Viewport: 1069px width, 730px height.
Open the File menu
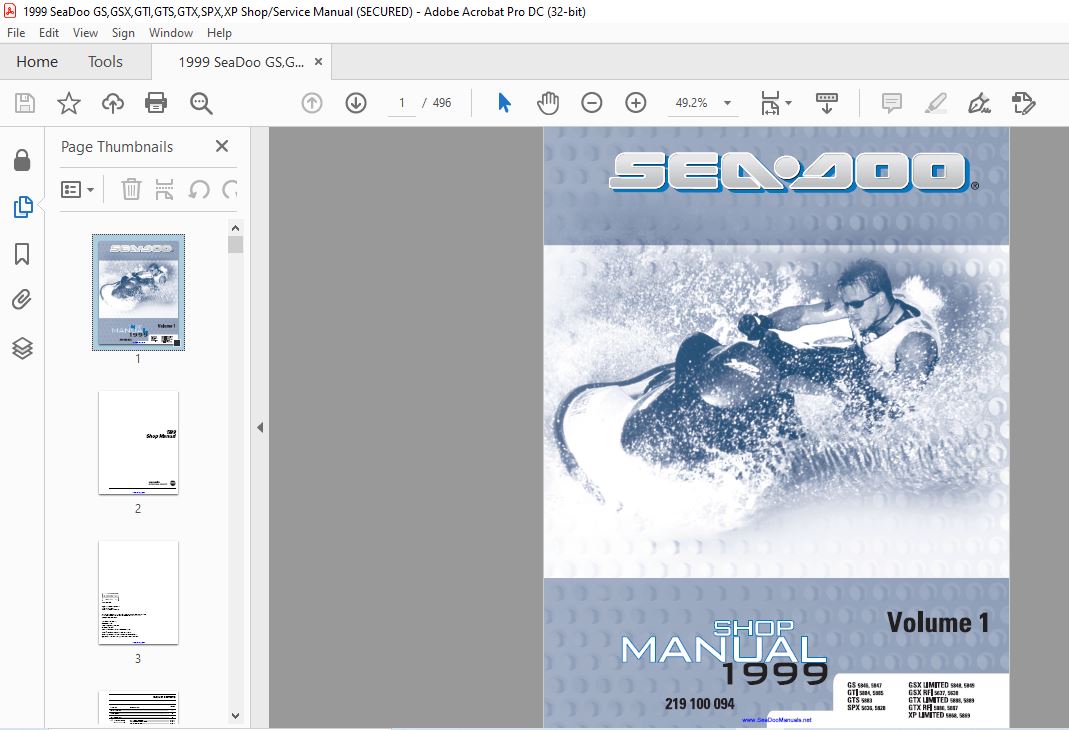coord(16,33)
